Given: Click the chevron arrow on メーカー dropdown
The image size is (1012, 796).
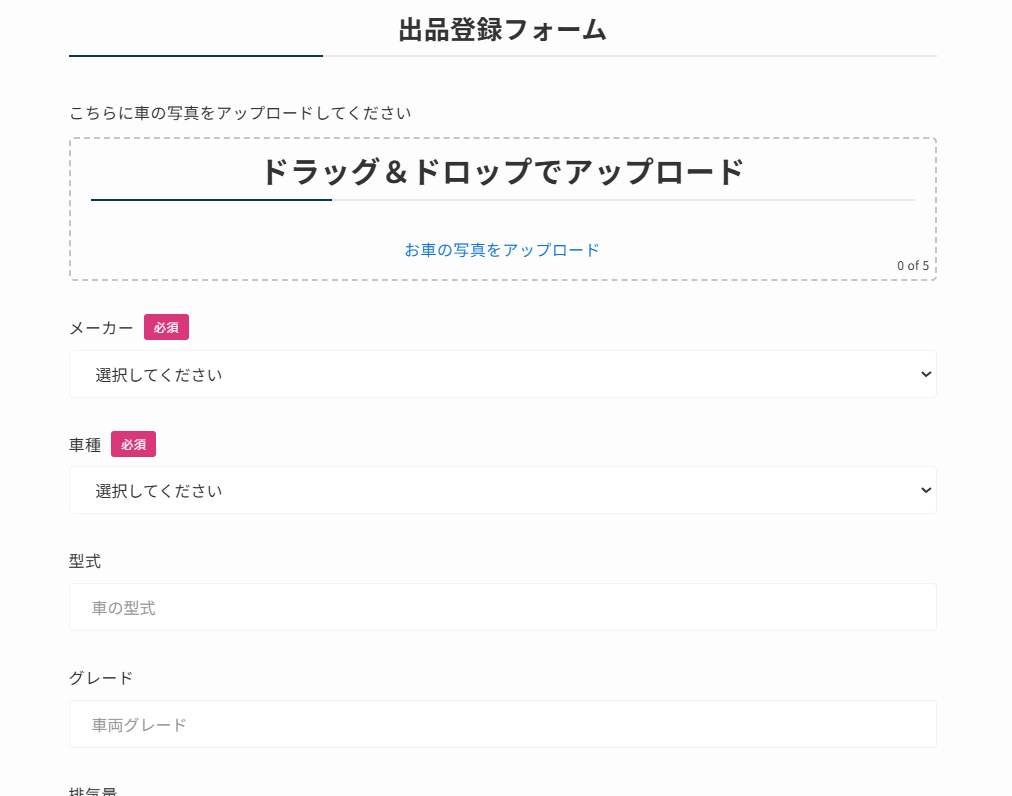Looking at the screenshot, I should pyautogui.click(x=925, y=374).
